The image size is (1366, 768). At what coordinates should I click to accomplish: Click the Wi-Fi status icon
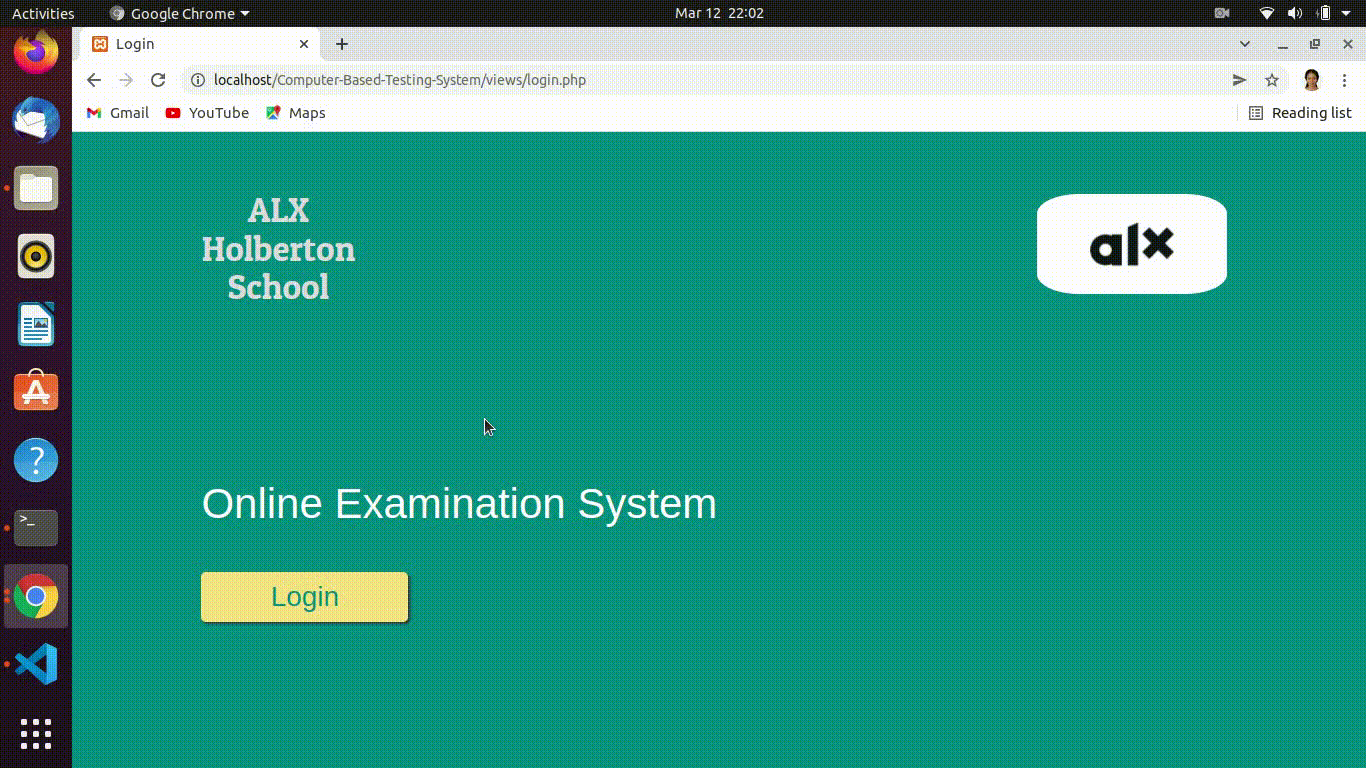pyautogui.click(x=1267, y=13)
